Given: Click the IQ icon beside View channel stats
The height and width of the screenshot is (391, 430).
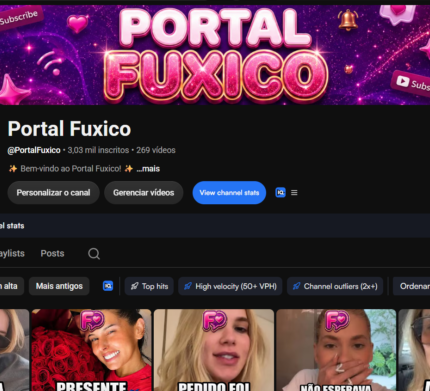Looking at the screenshot, I should (280, 193).
